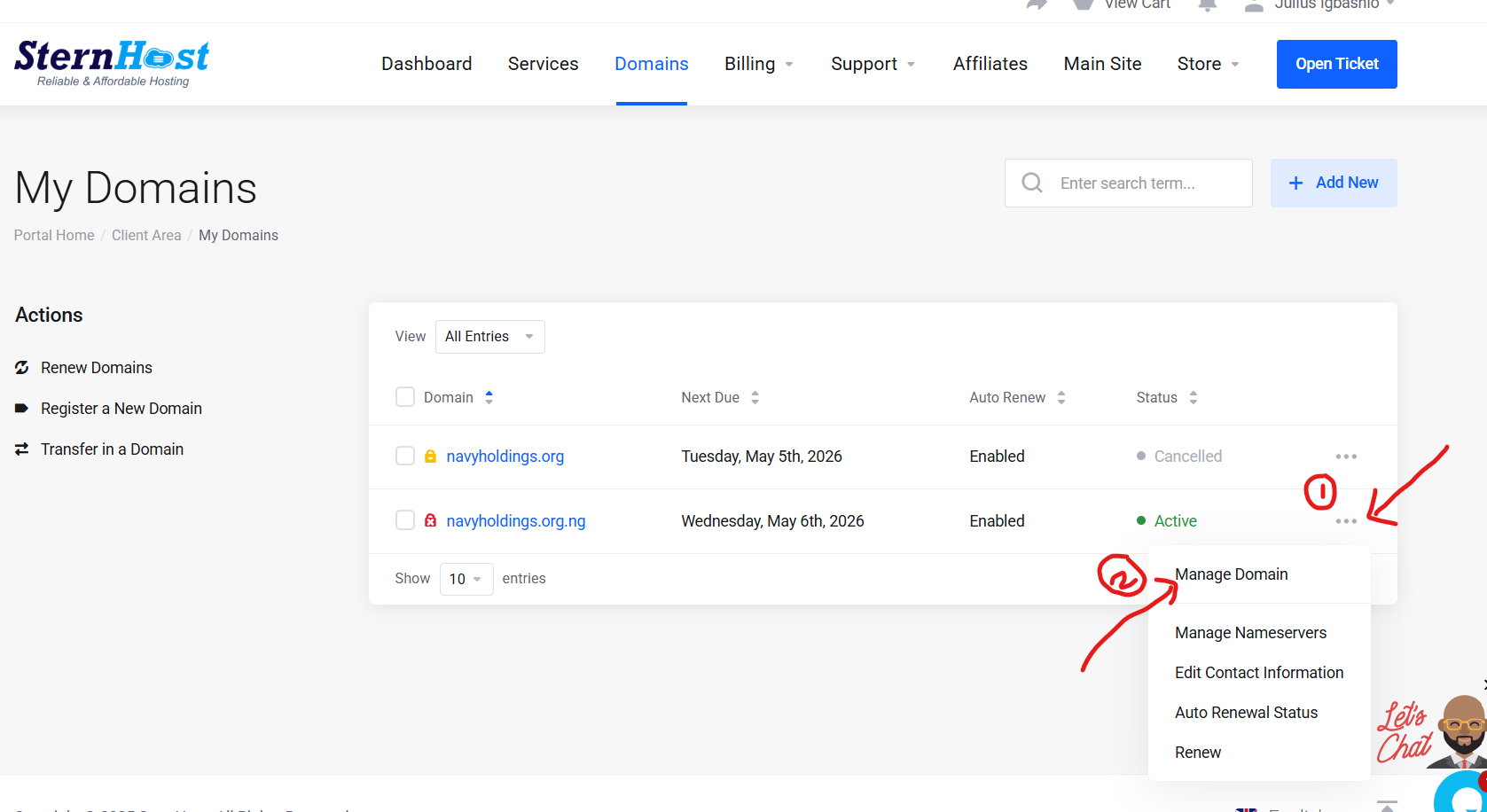Click the yellow lock icon beside navyholdings.org
Viewport: 1487px width, 812px height.
click(x=430, y=457)
